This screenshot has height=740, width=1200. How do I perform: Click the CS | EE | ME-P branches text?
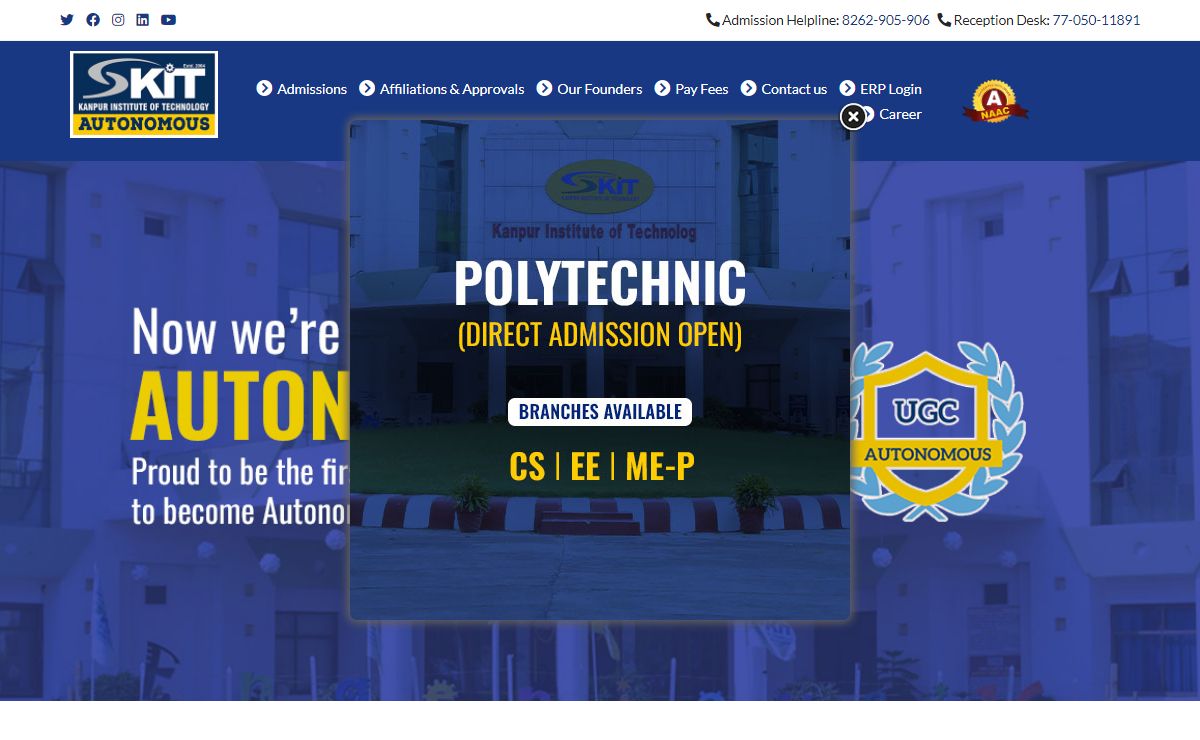pyautogui.click(x=601, y=466)
